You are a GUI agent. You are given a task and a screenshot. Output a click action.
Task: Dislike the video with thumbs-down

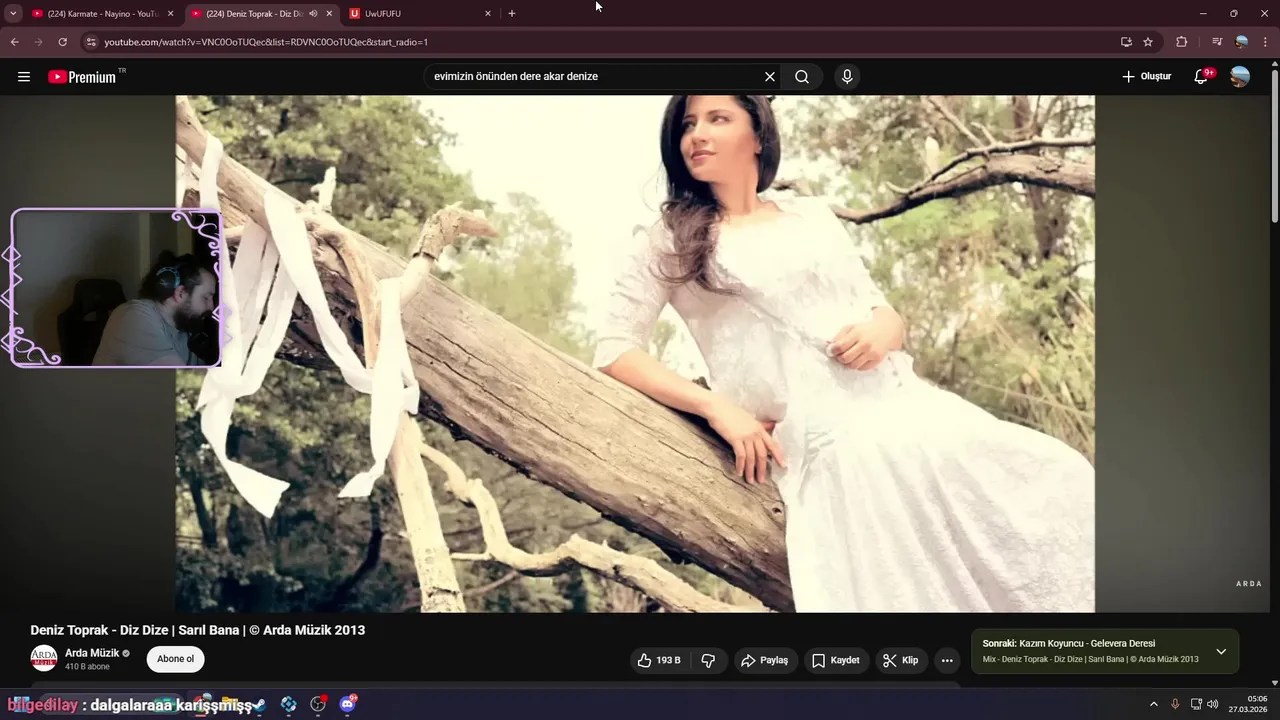tap(709, 660)
